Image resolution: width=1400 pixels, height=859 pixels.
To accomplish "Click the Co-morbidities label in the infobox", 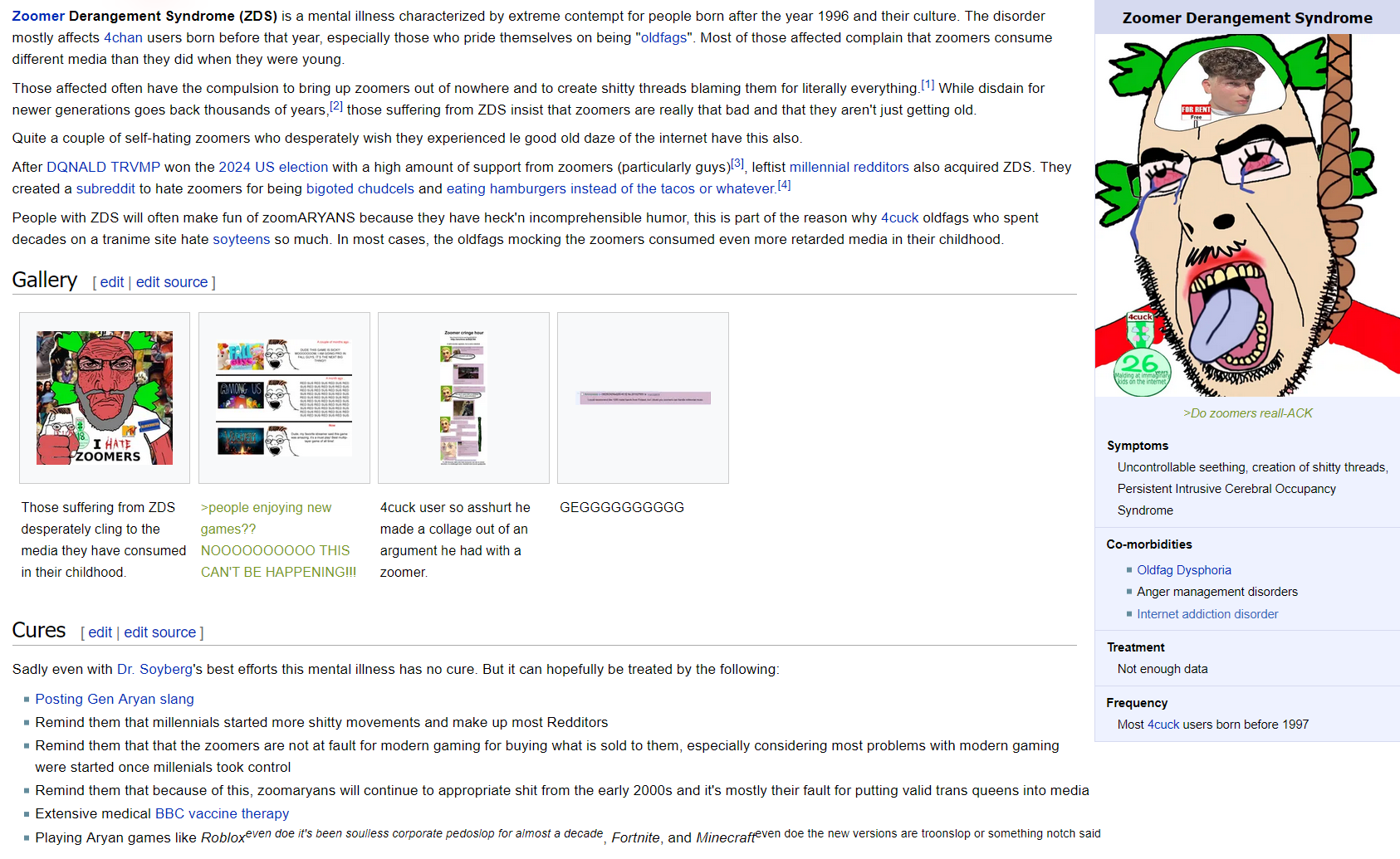I will coord(1149,544).
